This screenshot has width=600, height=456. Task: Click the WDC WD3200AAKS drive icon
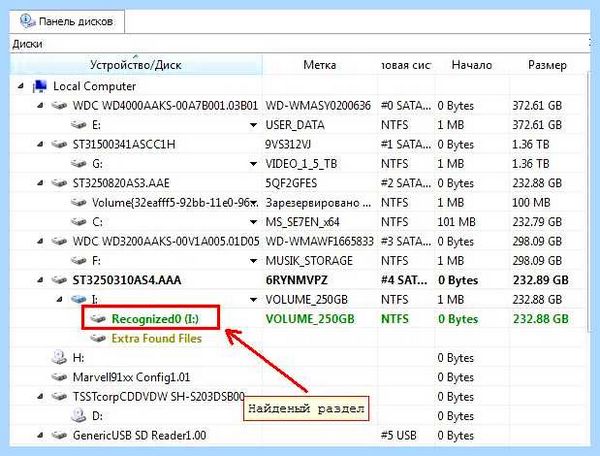(59, 241)
